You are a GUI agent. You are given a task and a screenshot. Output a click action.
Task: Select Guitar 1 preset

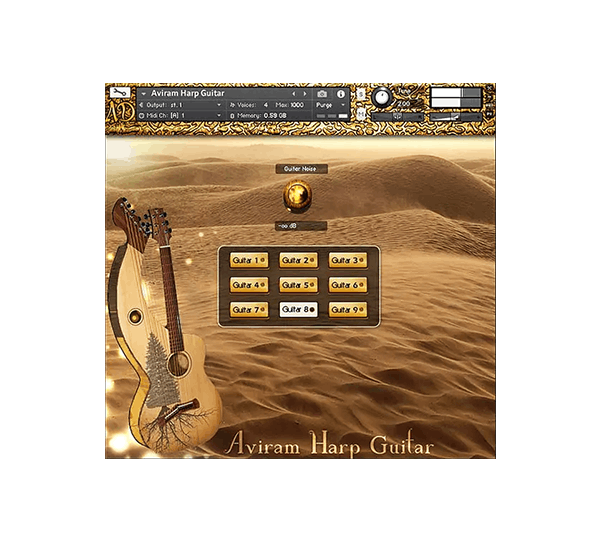249,260
